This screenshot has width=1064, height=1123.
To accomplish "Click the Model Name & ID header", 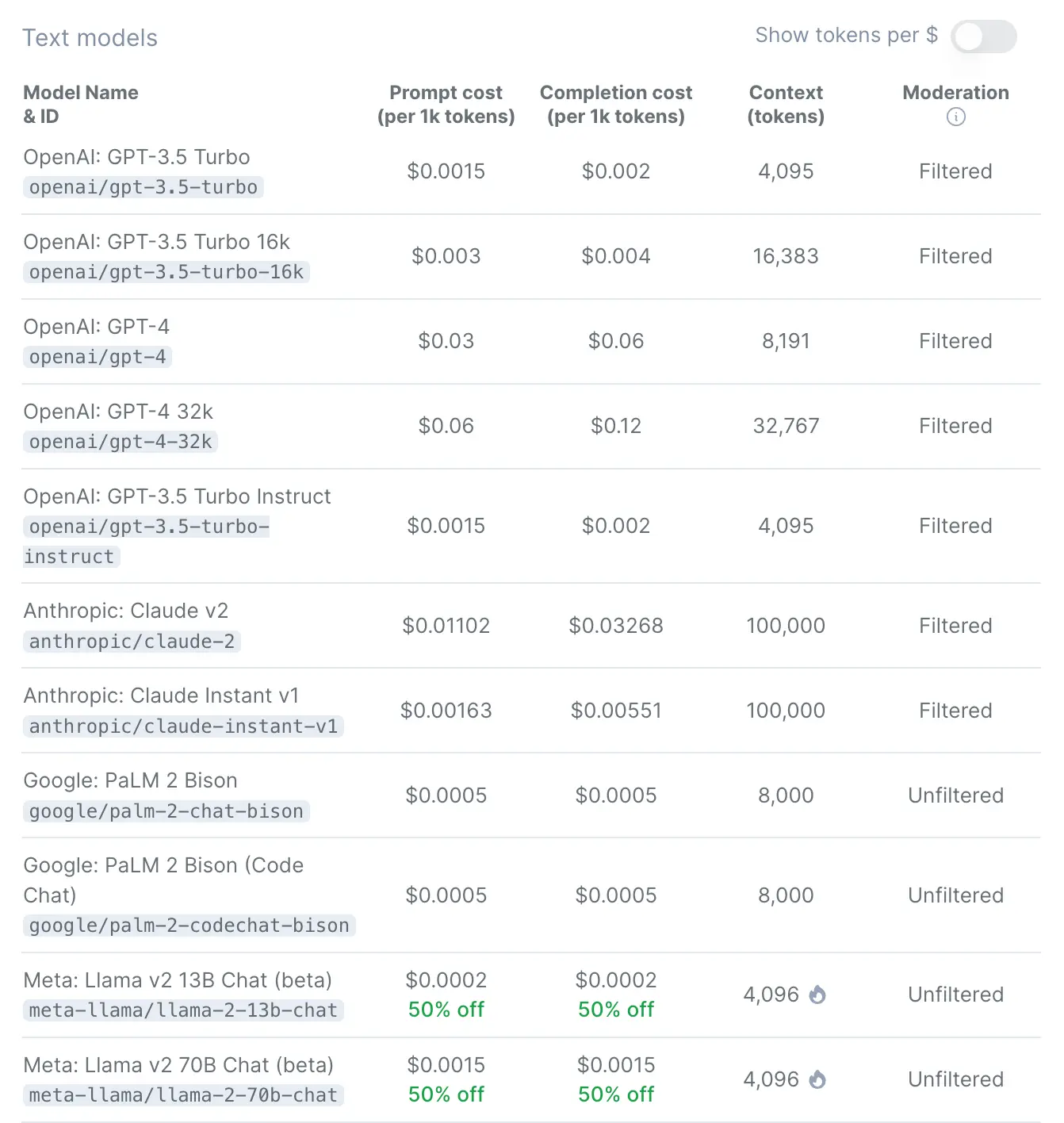I will 81,105.
